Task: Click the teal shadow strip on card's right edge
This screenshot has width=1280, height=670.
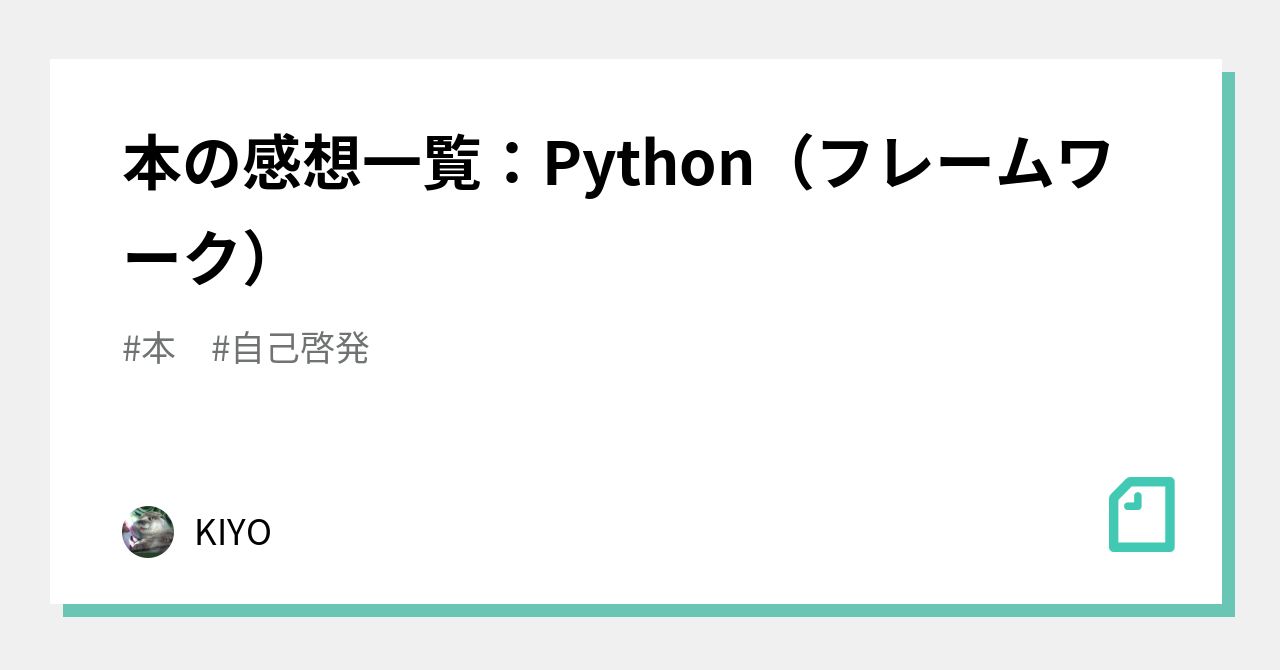Action: [x=1228, y=340]
